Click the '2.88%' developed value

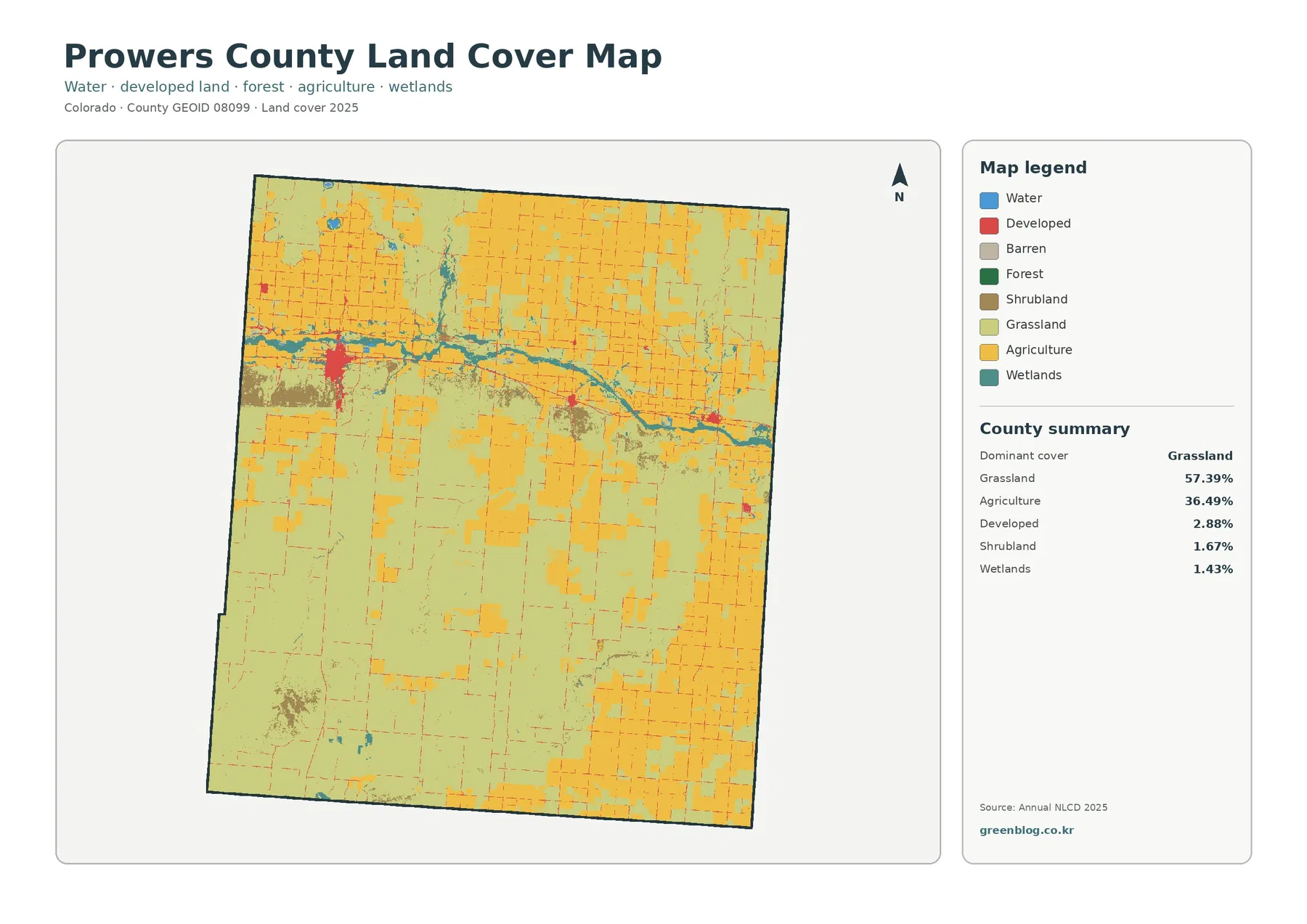click(x=1213, y=523)
